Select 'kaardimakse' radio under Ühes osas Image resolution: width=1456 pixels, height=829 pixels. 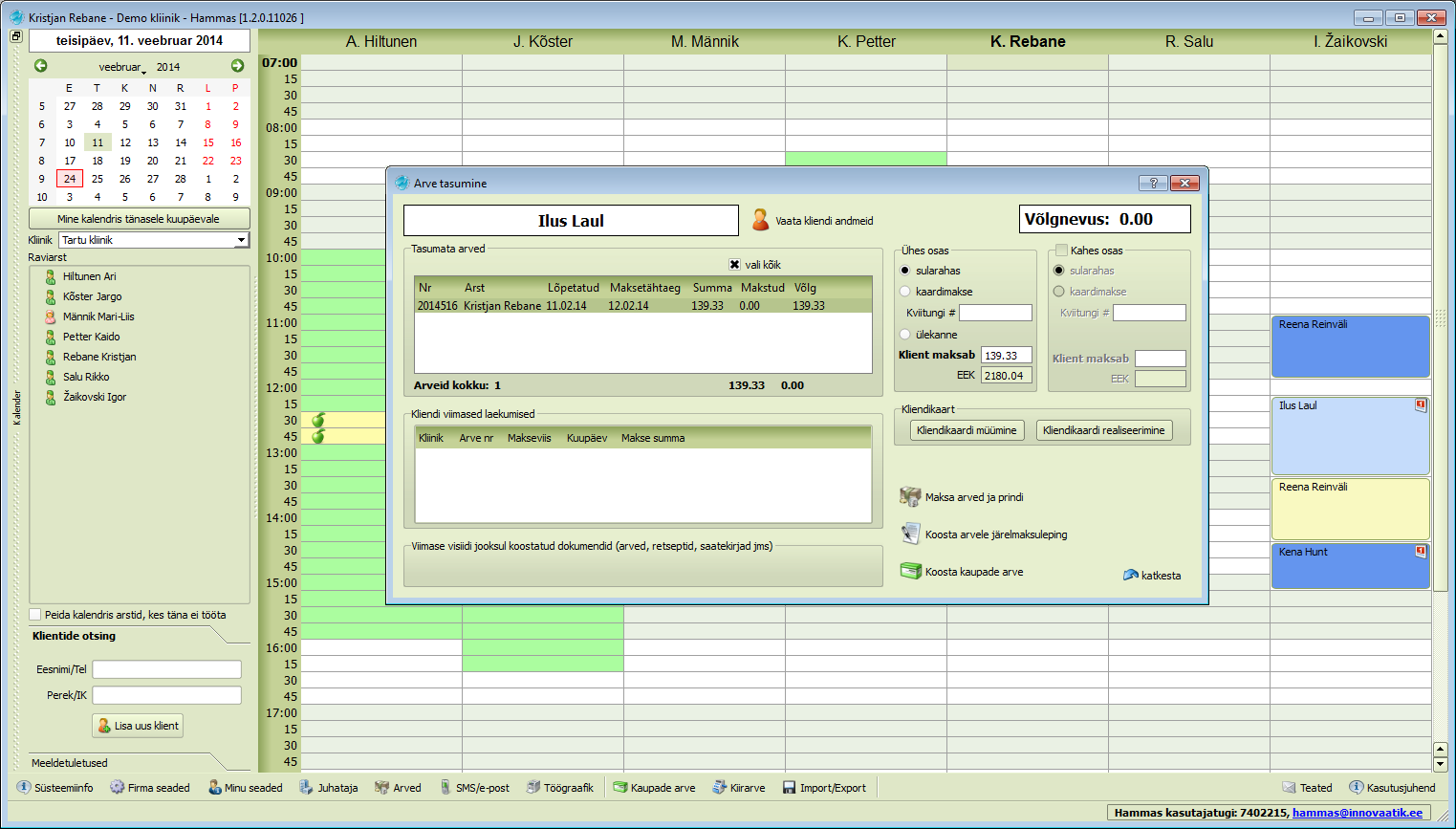pyautogui.click(x=905, y=292)
